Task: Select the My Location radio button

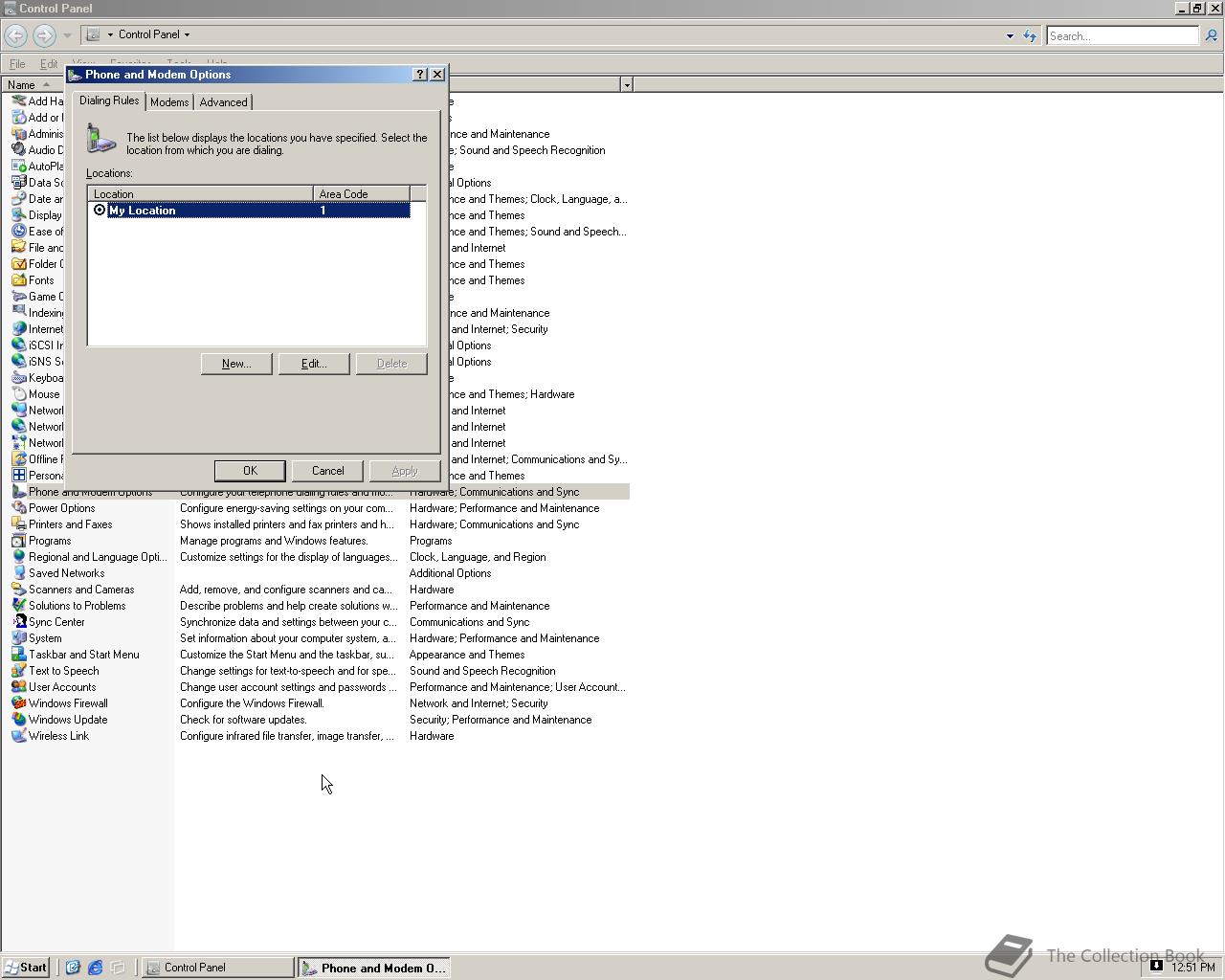Action: [x=100, y=211]
